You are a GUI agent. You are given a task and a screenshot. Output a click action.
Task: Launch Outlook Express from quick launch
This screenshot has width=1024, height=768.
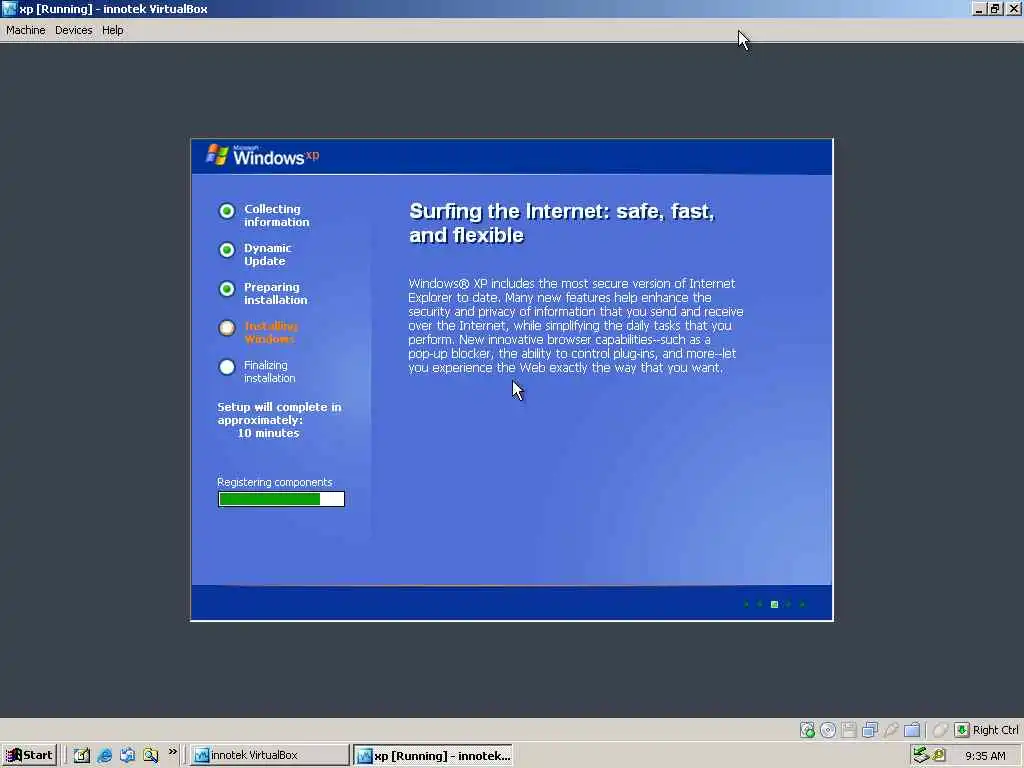(x=127, y=755)
